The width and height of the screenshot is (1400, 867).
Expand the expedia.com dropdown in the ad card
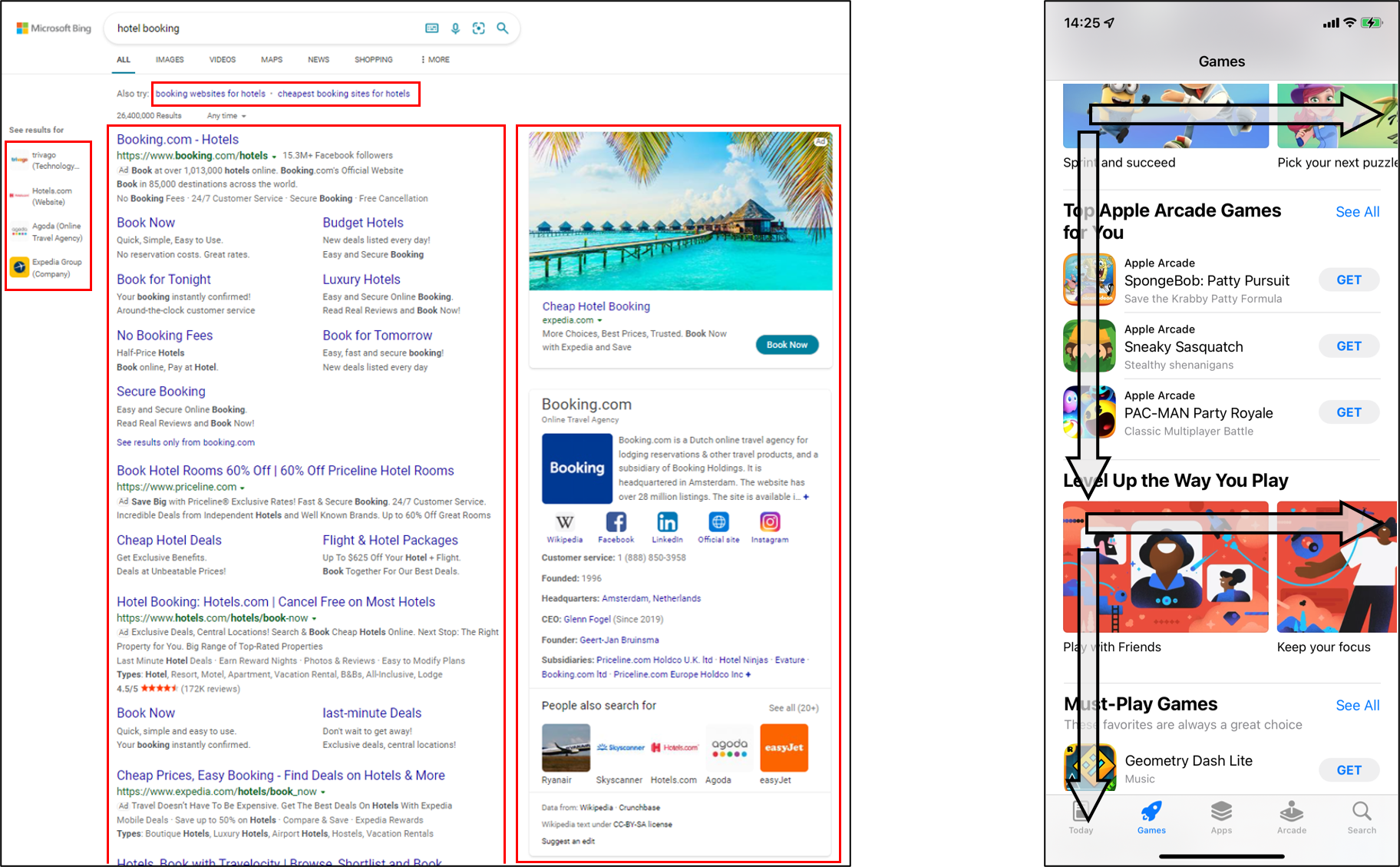[x=600, y=321]
